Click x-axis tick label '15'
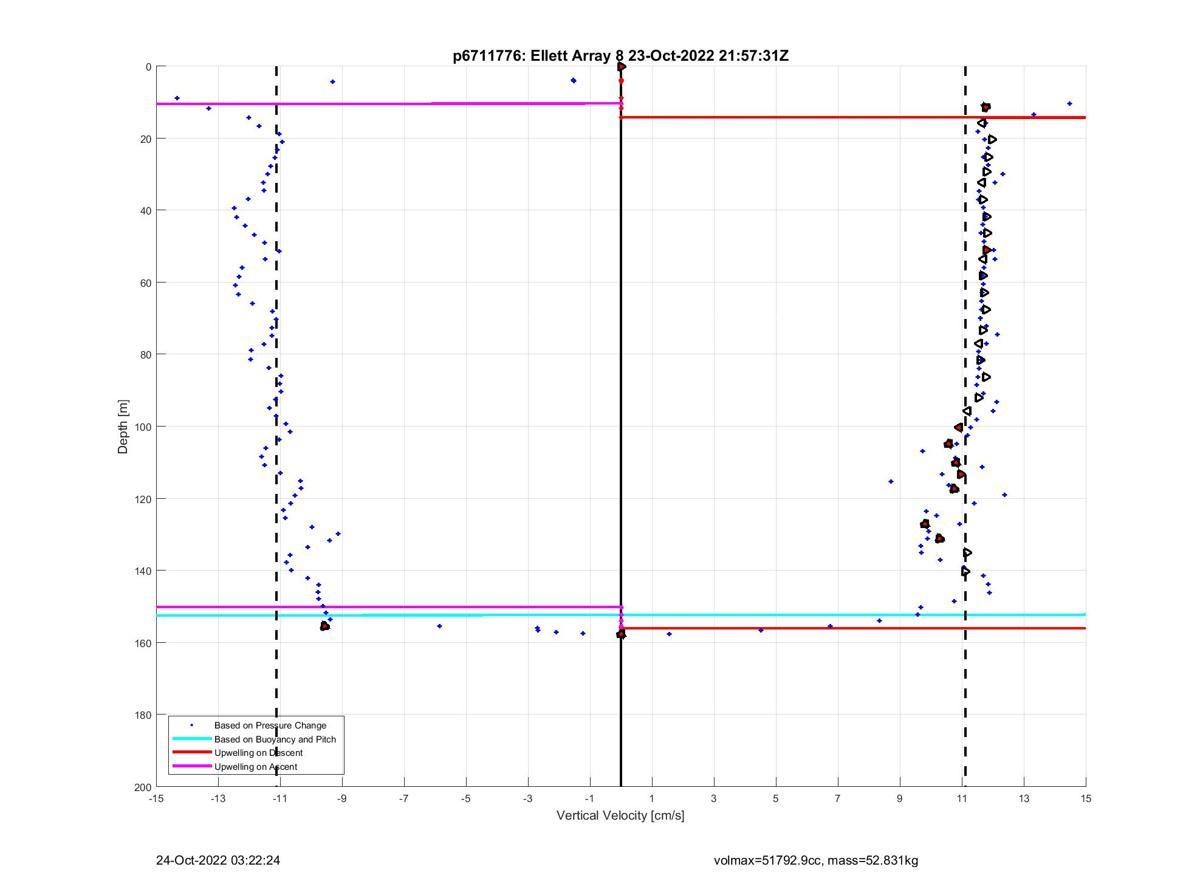1200x885 pixels. click(x=1086, y=798)
